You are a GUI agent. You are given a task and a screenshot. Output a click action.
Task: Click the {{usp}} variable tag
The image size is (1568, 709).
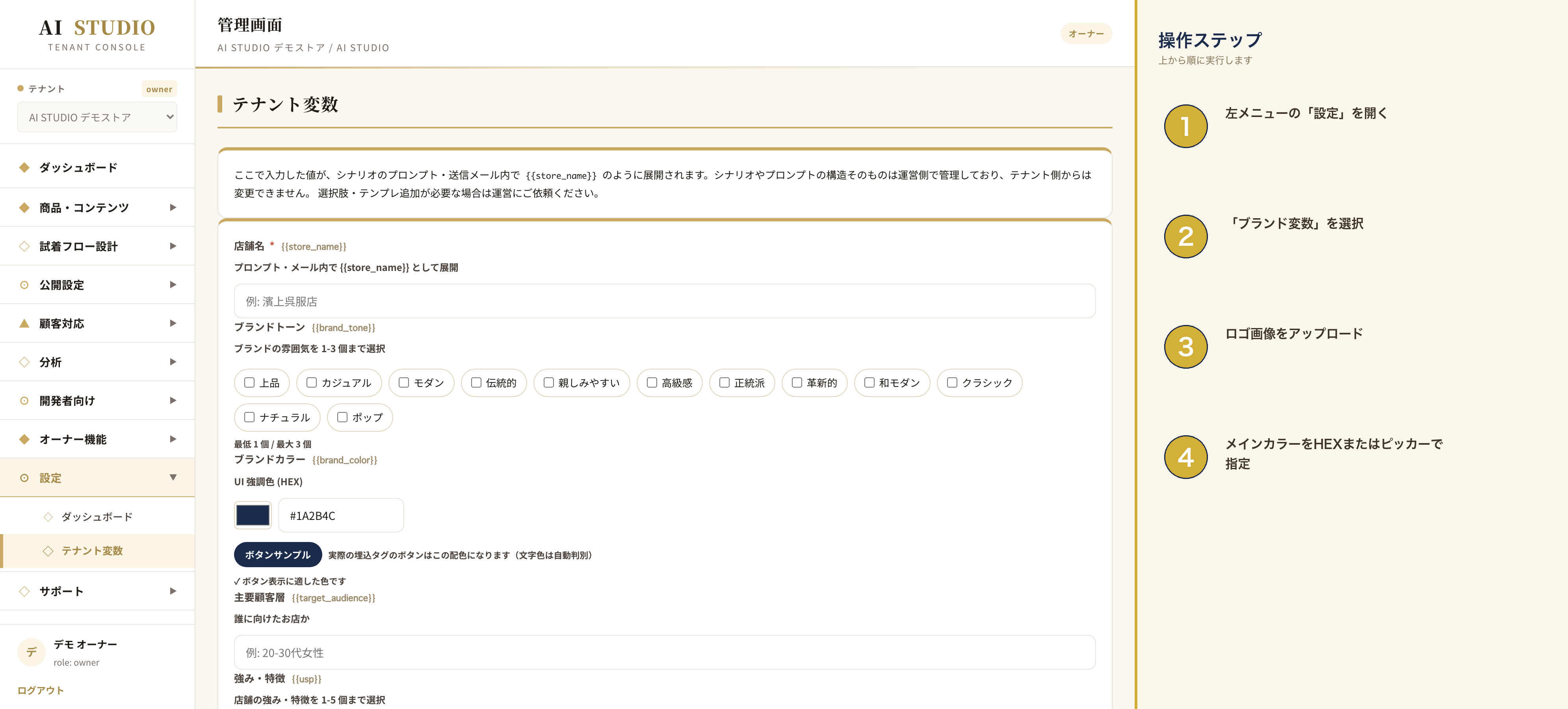(306, 679)
